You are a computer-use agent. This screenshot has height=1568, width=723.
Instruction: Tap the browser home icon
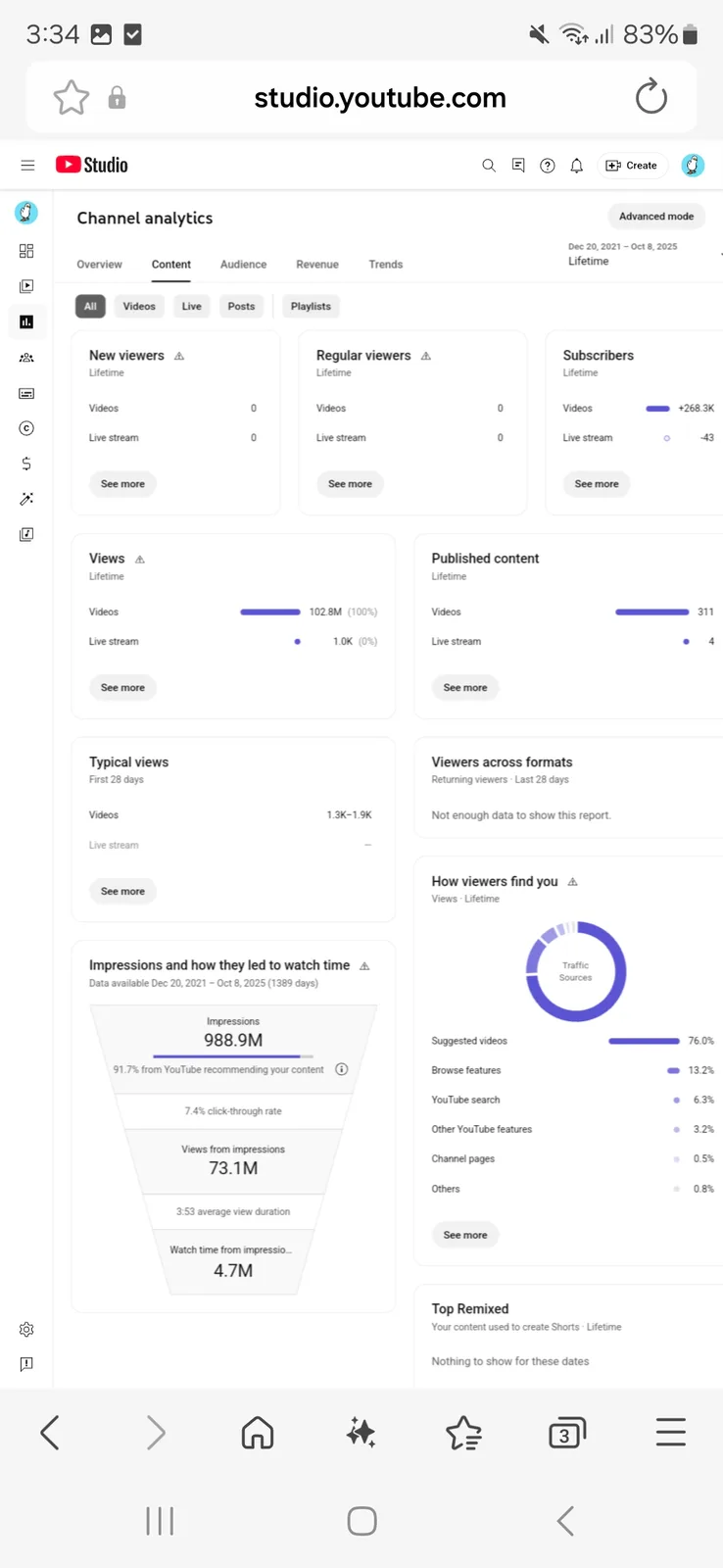pyautogui.click(x=258, y=1433)
